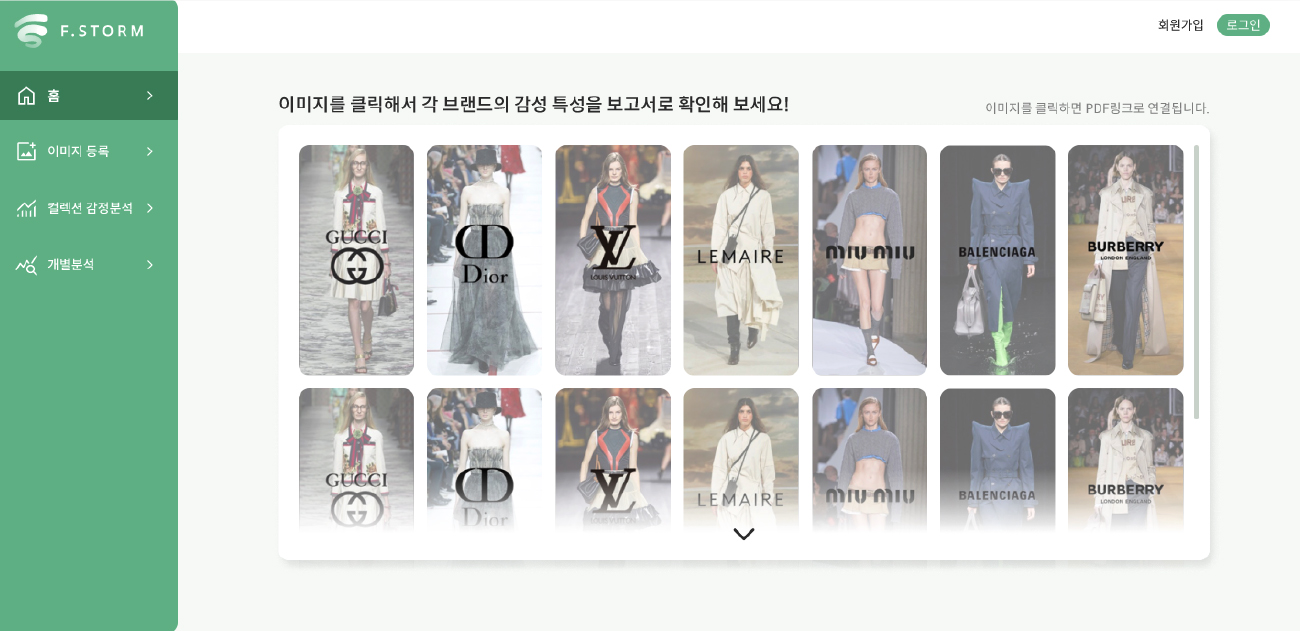
Task: Click the 로그인 button
Action: [x=1243, y=25]
